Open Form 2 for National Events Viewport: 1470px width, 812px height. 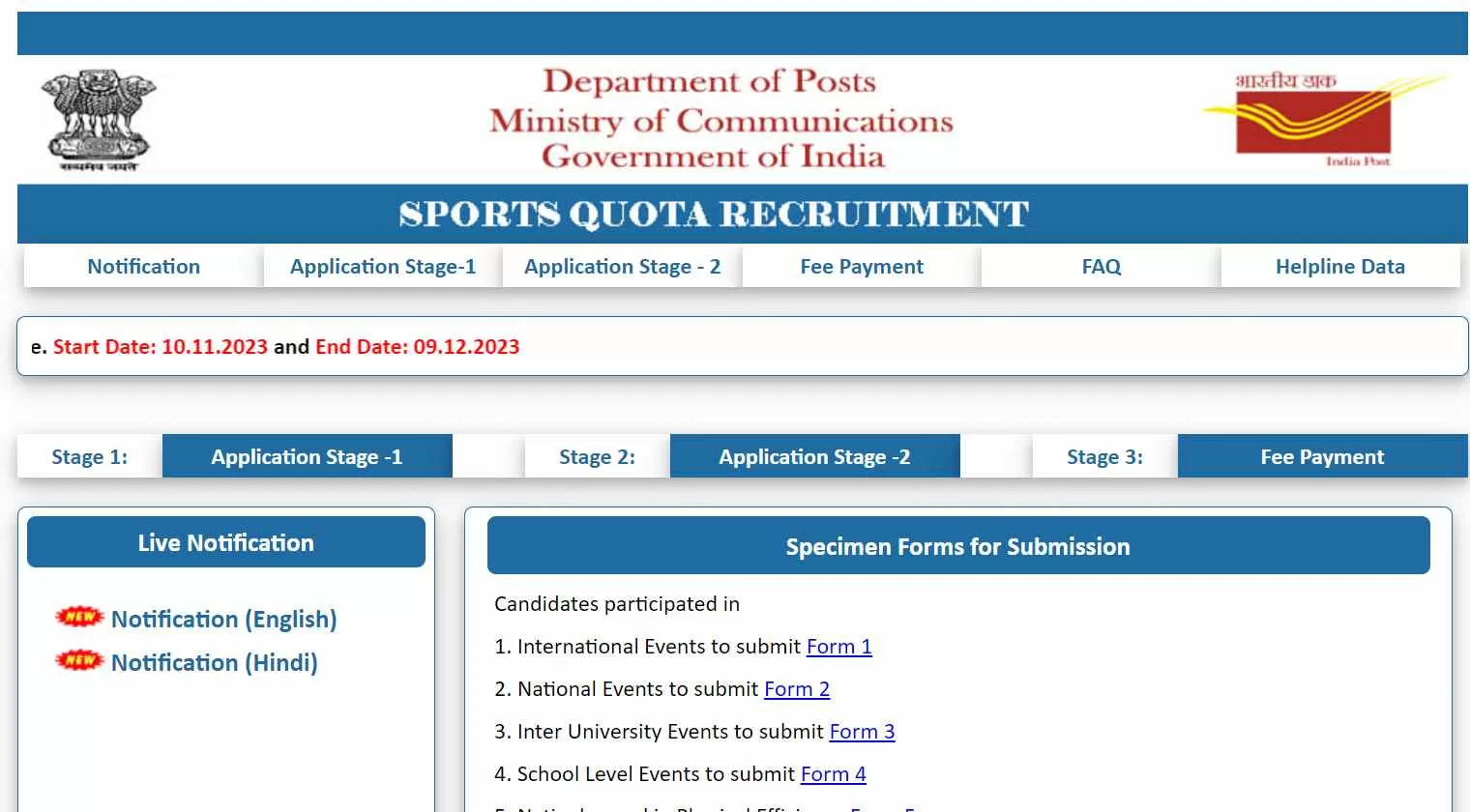pos(797,689)
